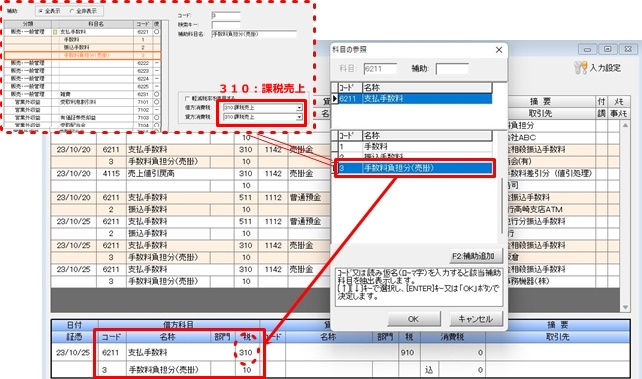
Task: Click the F2:補助追加 button
Action: [x=475, y=257]
